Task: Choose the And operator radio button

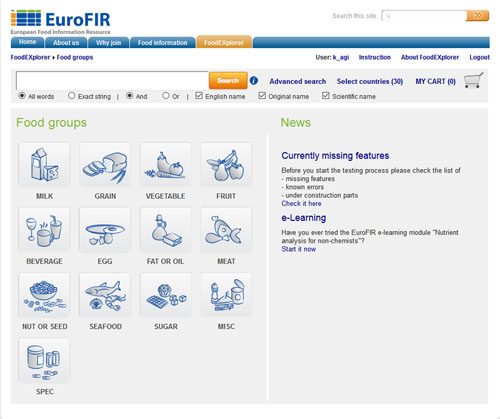Action: 129,96
